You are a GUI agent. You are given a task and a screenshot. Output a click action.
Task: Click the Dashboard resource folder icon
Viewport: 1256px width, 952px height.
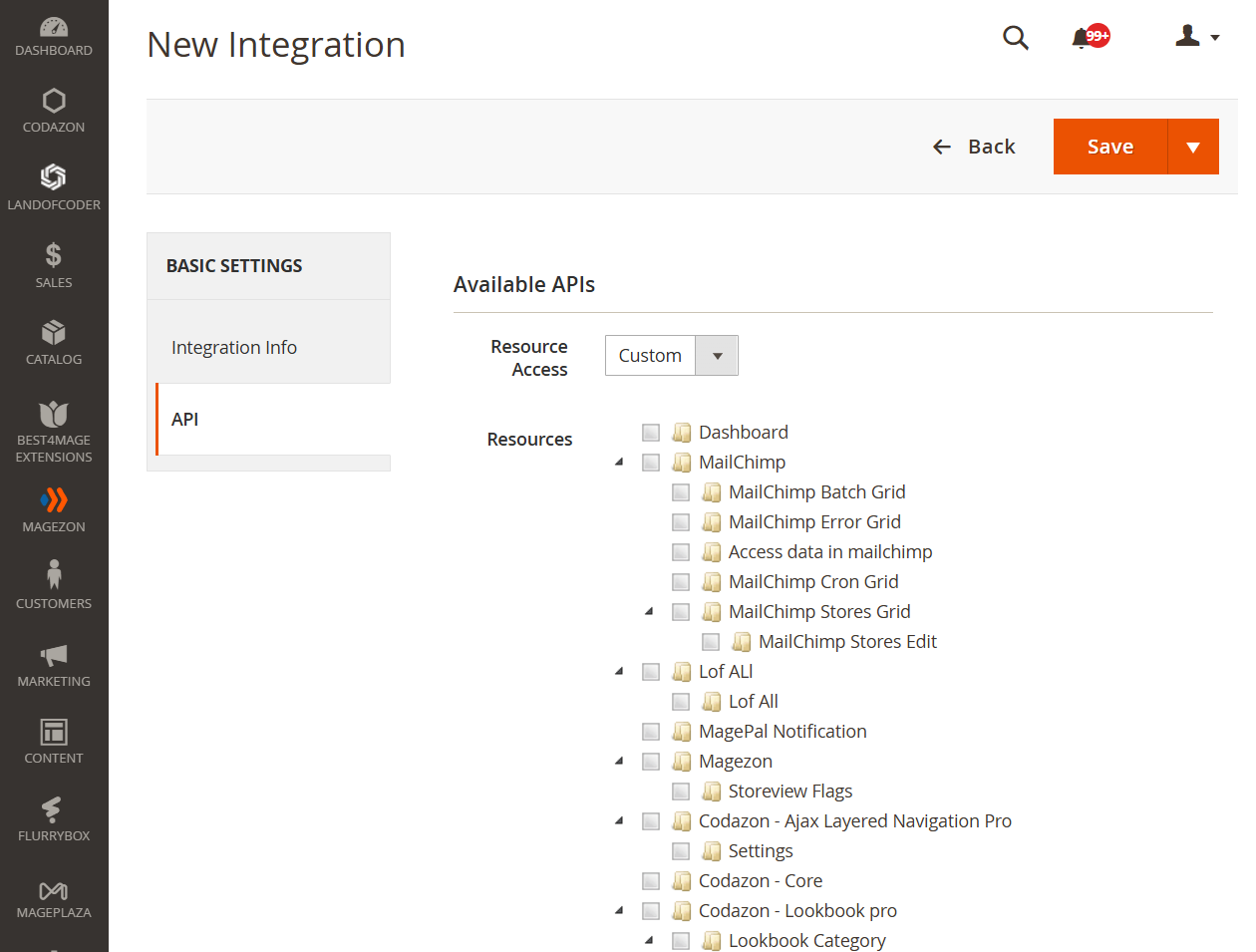click(x=682, y=433)
